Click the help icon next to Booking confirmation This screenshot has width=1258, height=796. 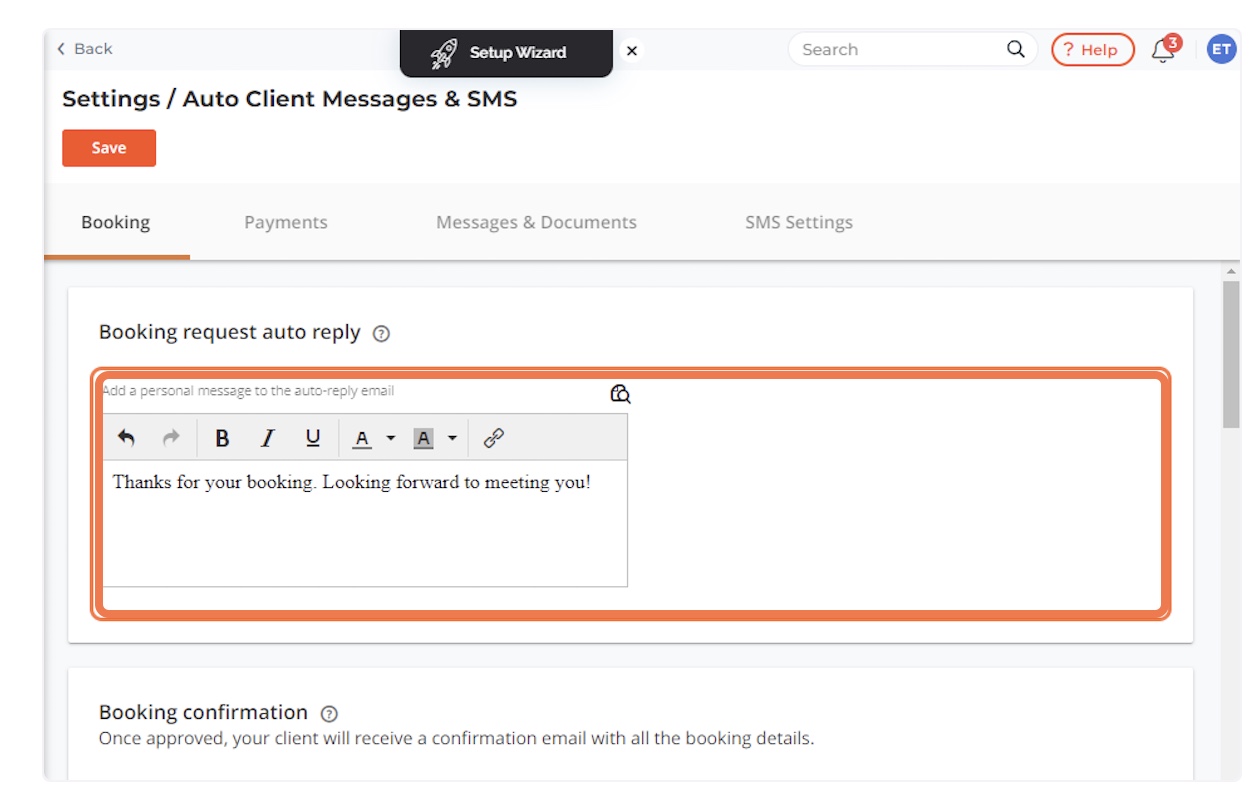click(x=329, y=712)
